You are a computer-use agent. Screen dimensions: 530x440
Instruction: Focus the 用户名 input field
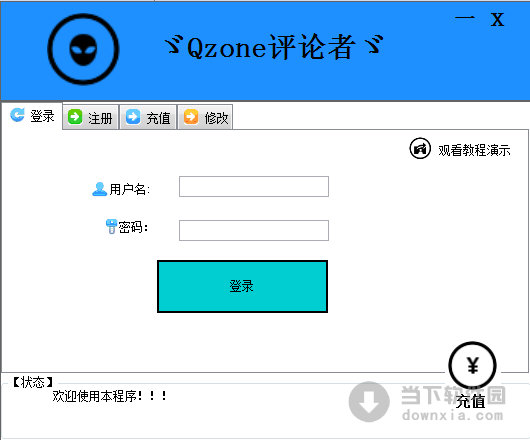(254, 186)
